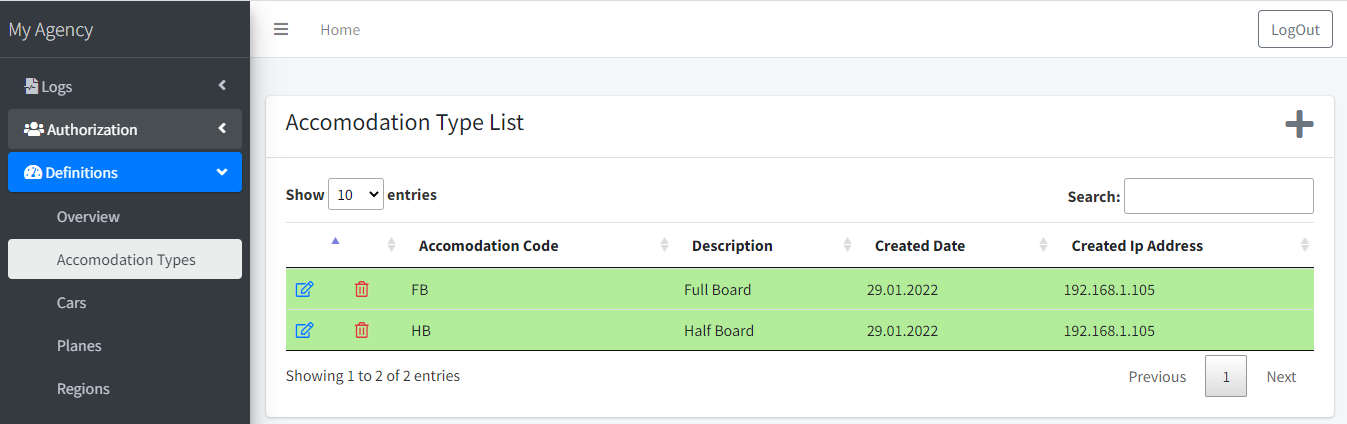Edit the HB Half Board row
1347x424 pixels.
coord(305,330)
